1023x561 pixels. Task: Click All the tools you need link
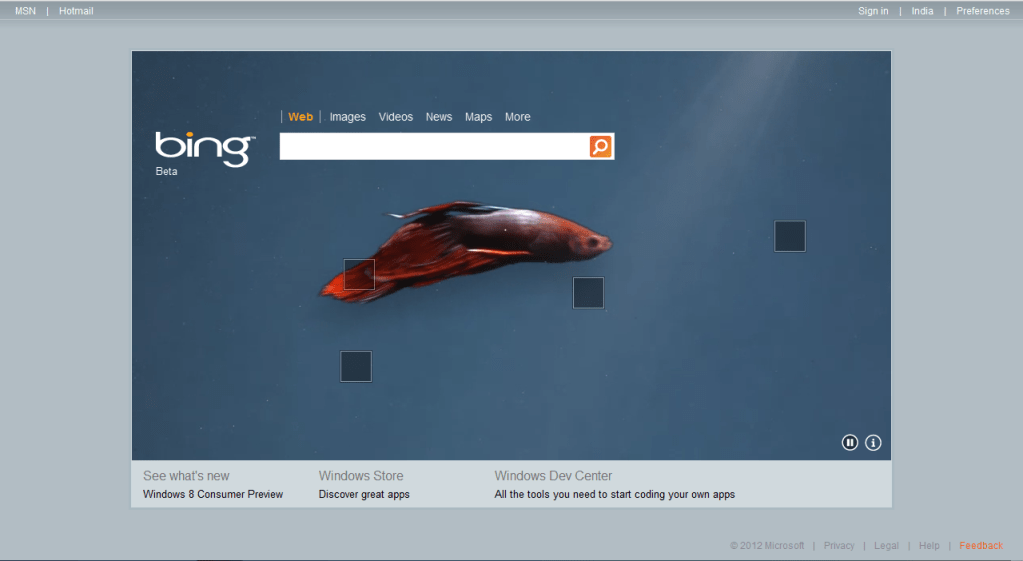click(x=615, y=494)
